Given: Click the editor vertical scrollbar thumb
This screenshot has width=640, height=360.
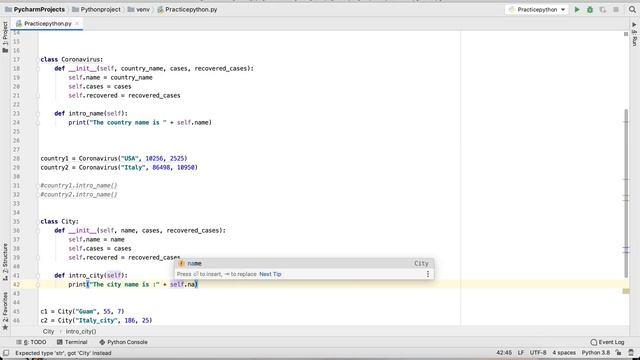Looking at the screenshot, I should pos(626,194).
